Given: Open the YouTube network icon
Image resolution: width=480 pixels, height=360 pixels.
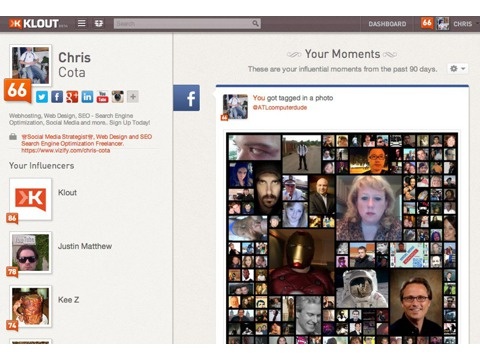Looking at the screenshot, I should 102,97.
